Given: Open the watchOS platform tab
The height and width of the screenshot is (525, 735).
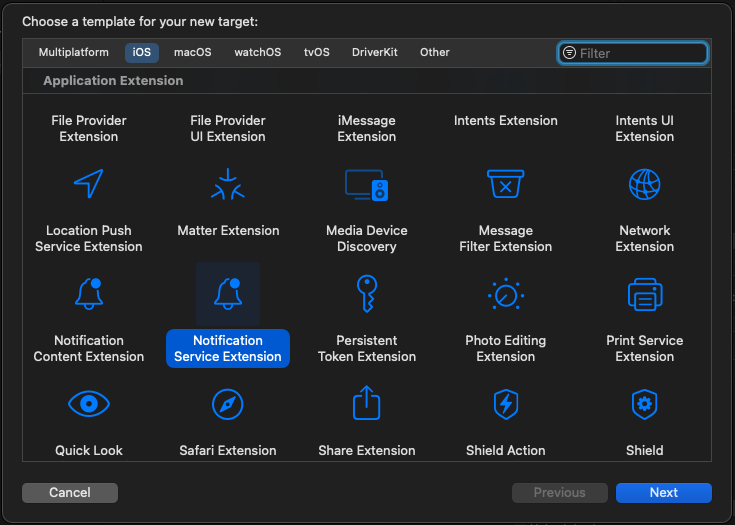Looking at the screenshot, I should coord(258,52).
